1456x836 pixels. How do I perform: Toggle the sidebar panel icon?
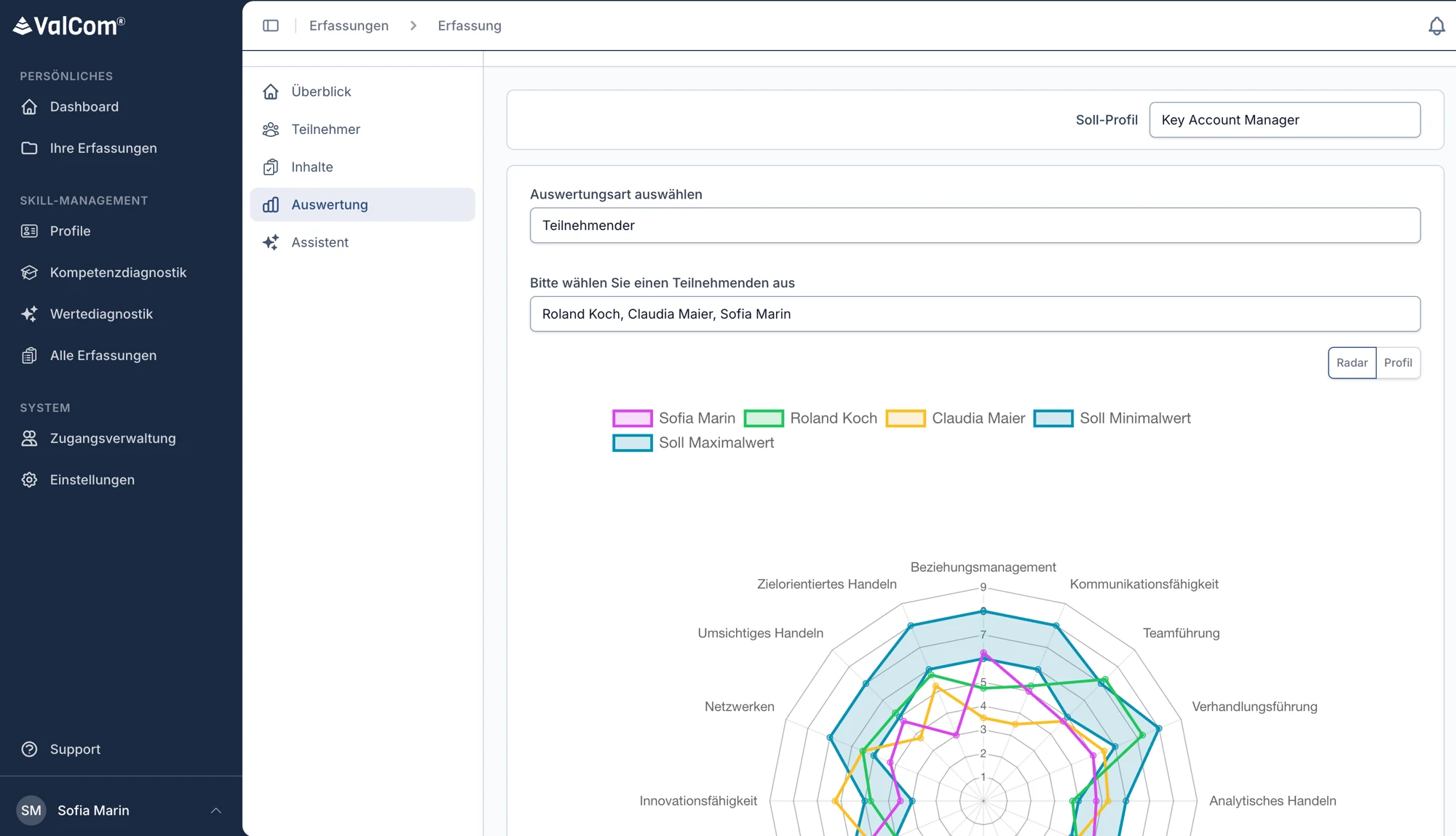click(271, 25)
